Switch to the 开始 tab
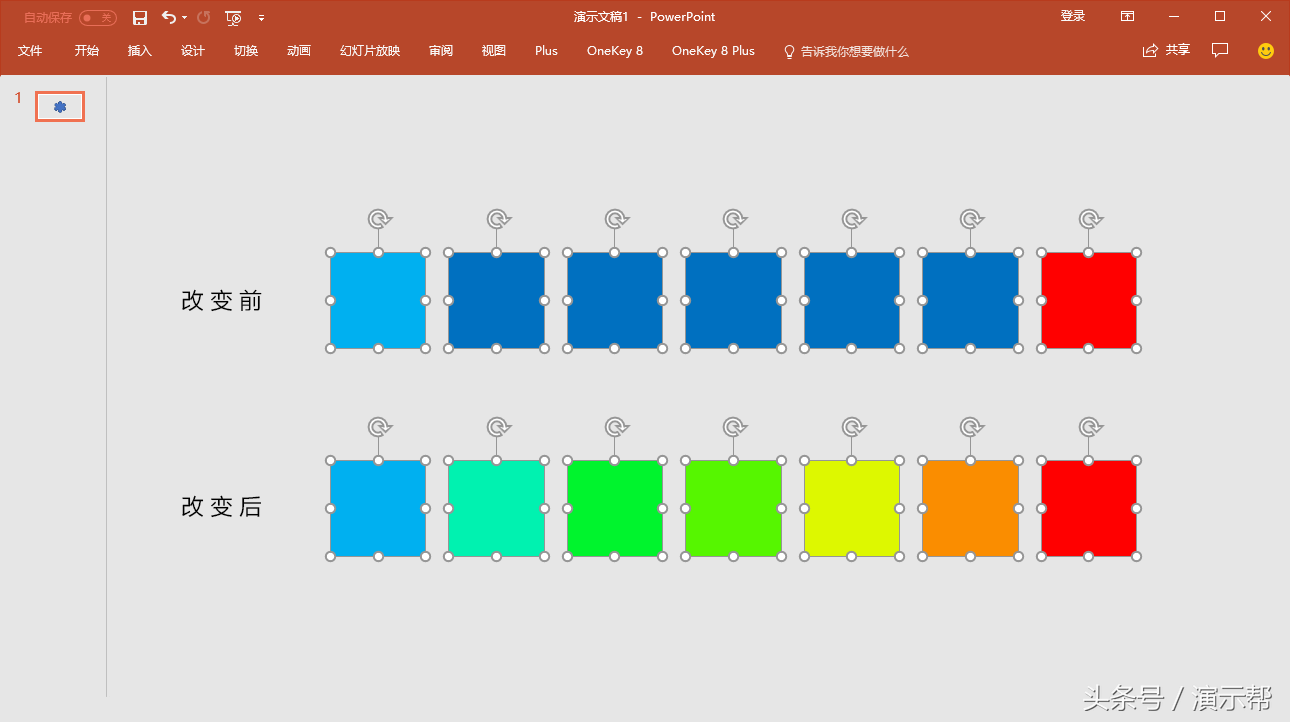The width and height of the screenshot is (1290, 722). (87, 51)
